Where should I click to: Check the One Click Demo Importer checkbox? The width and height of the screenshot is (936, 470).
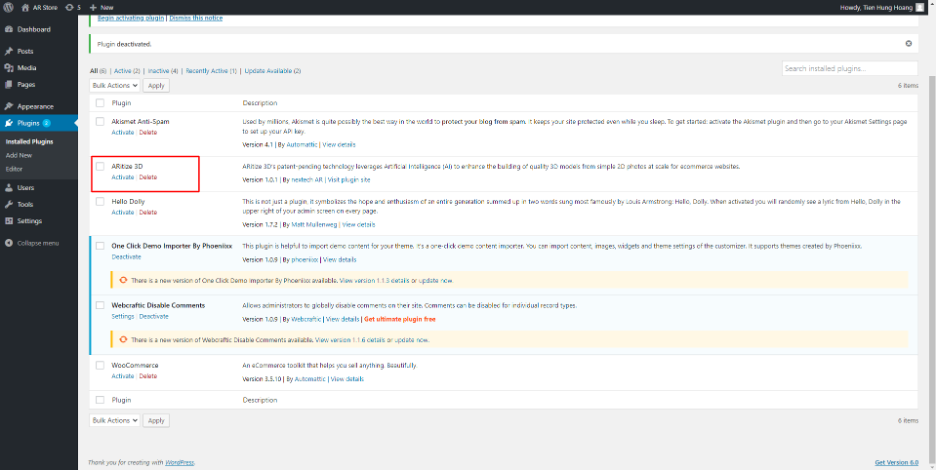tap(100, 245)
